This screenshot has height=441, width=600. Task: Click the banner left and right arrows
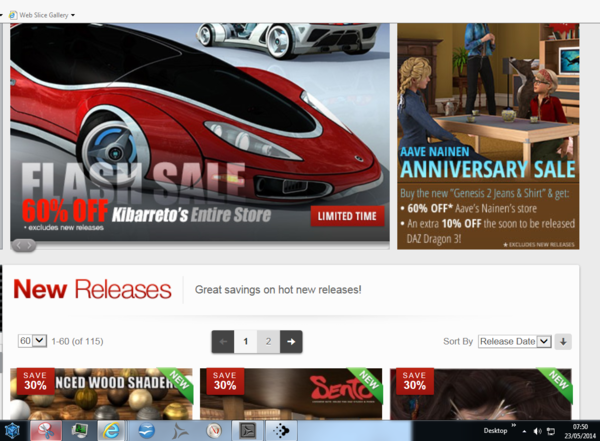pyautogui.click(x=24, y=245)
